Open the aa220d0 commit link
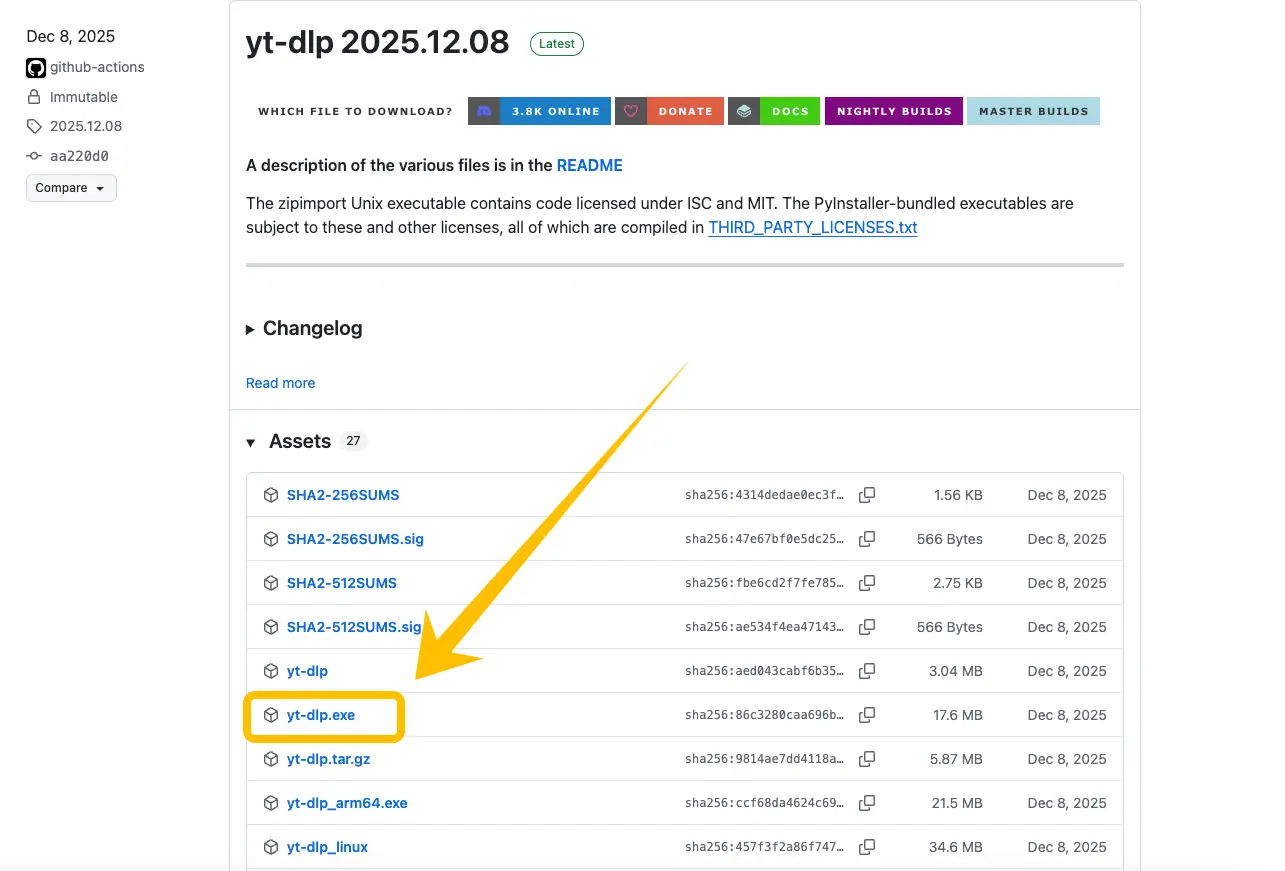Screen dimensions: 1285x871 click(x=79, y=156)
